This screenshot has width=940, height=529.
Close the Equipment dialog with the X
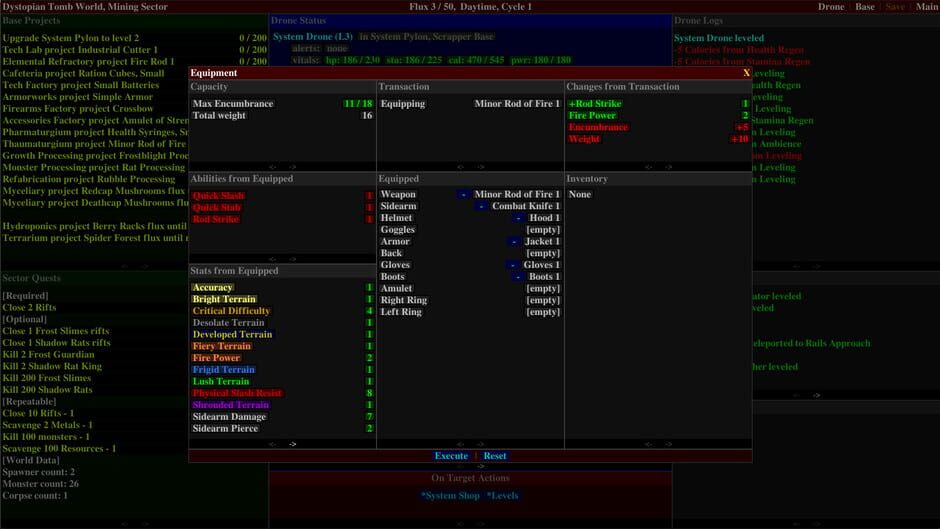pyautogui.click(x=746, y=73)
